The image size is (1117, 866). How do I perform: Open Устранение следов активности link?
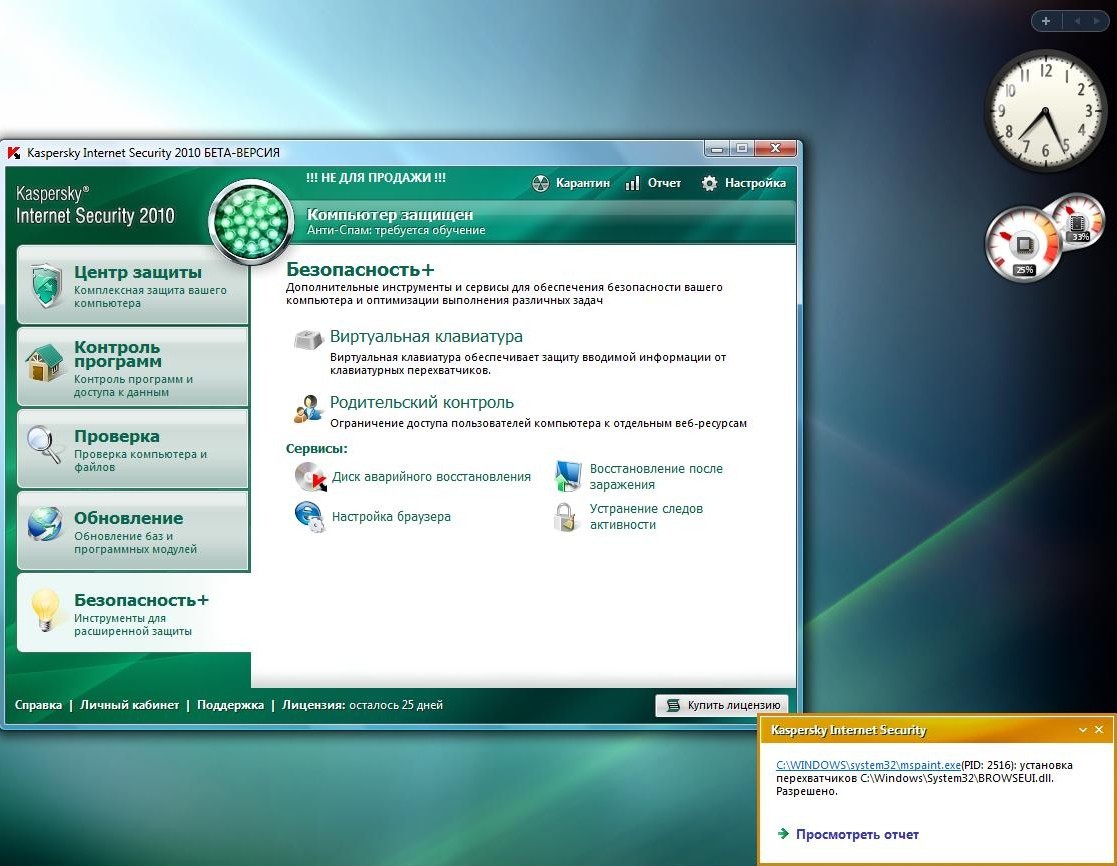(646, 516)
